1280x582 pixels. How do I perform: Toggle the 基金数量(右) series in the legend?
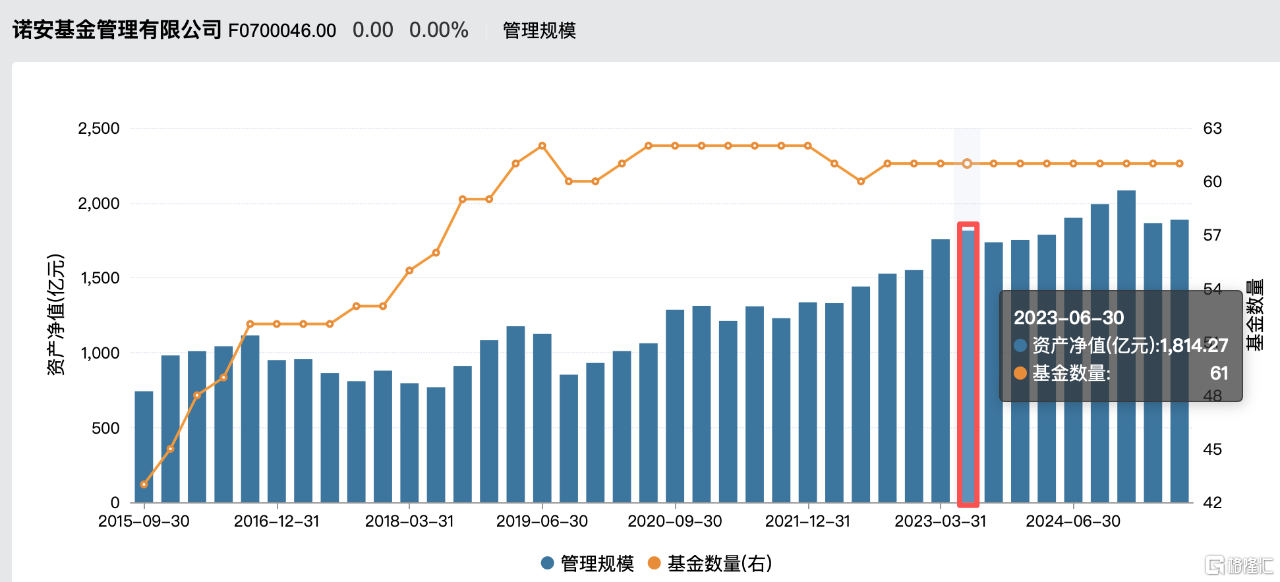tap(710, 563)
